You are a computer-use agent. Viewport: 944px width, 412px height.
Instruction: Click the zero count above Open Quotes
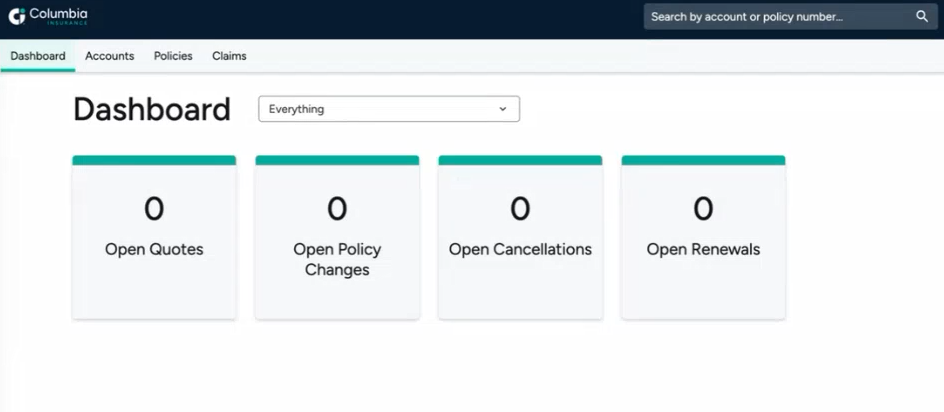pyautogui.click(x=154, y=209)
